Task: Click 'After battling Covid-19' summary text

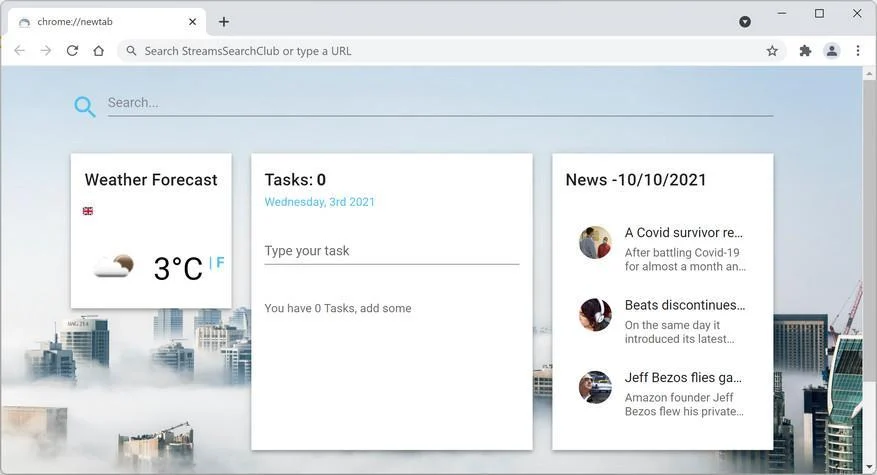Action: [682, 253]
